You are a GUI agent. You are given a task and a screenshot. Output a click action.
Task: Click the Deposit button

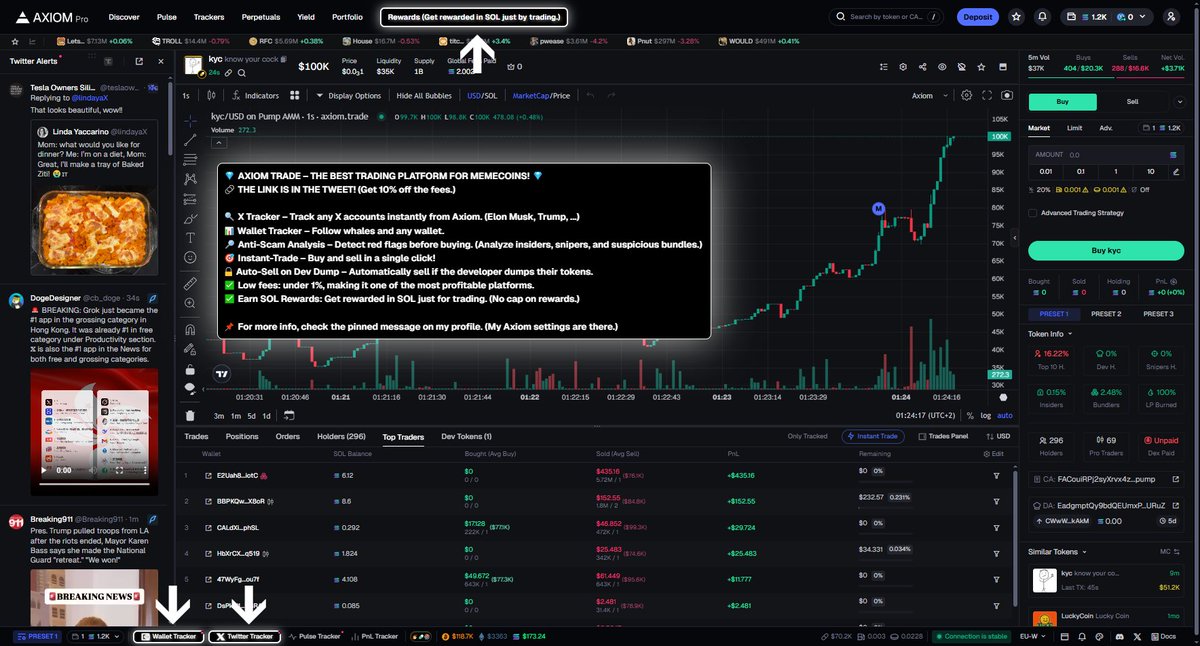tap(977, 17)
